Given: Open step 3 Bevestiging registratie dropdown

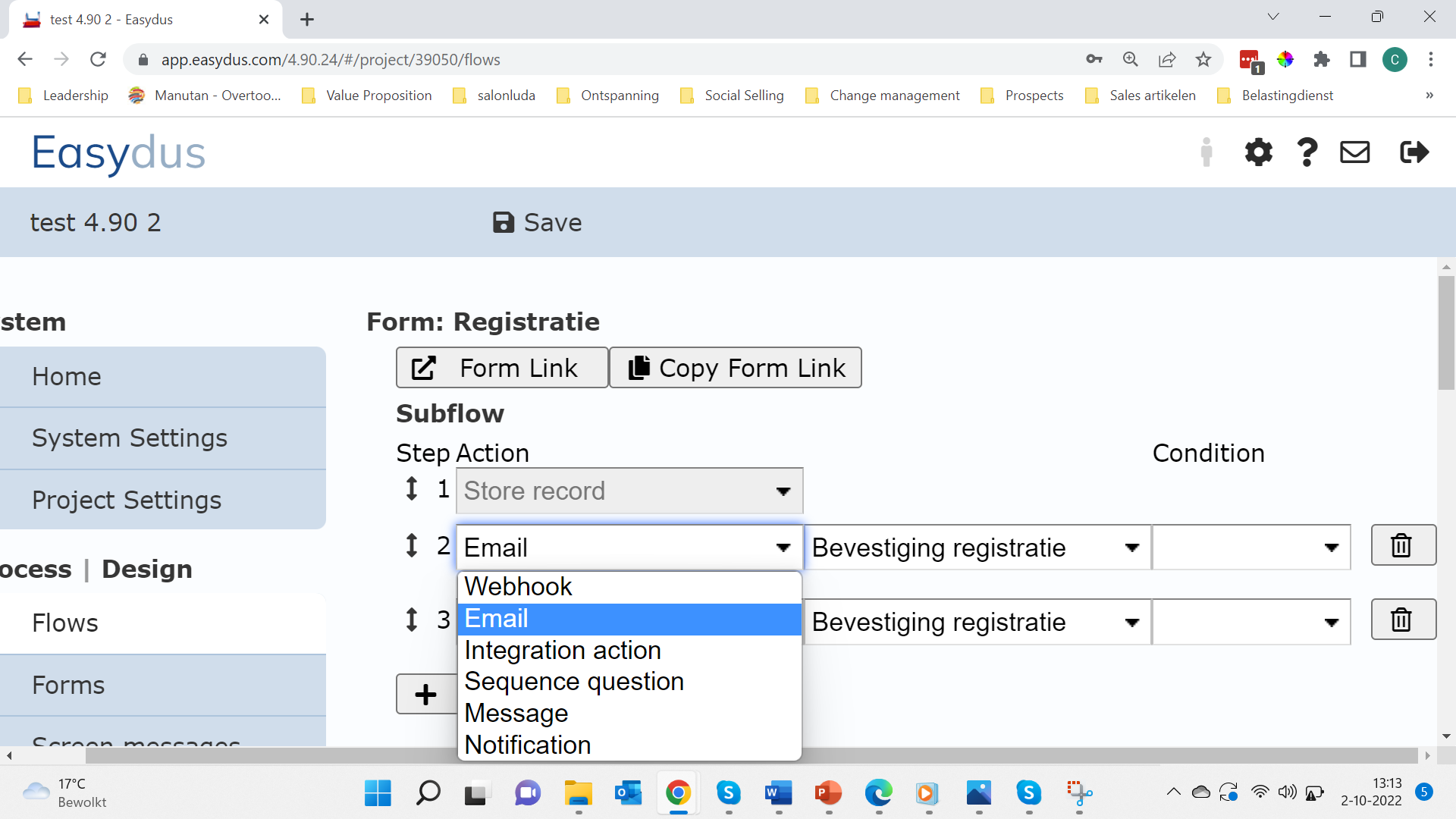Looking at the screenshot, I should (x=977, y=622).
